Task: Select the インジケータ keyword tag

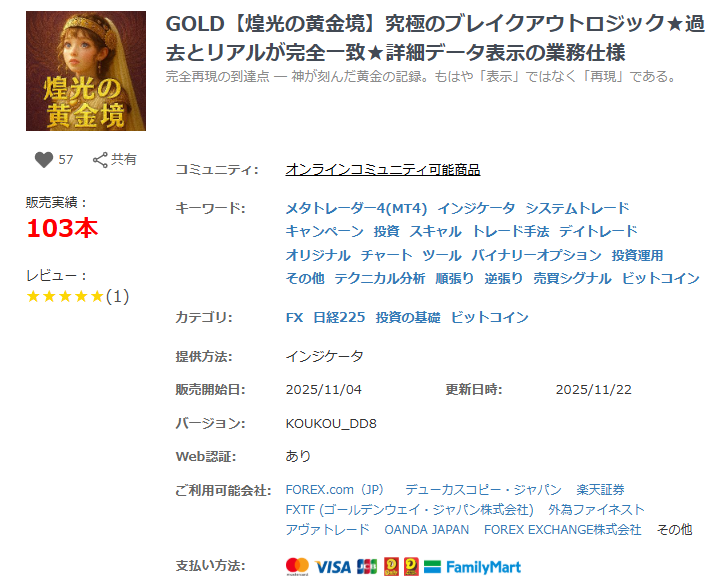Action: [476, 208]
